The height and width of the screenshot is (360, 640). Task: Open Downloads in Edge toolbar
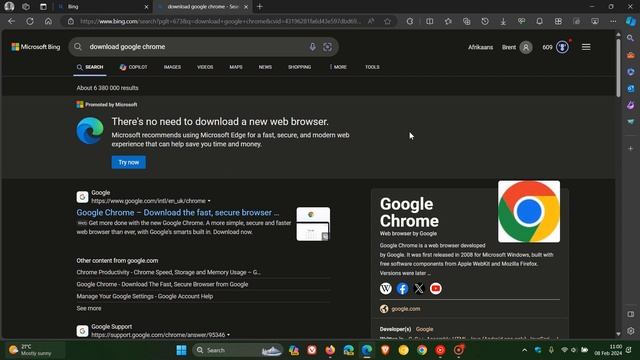pos(503,21)
